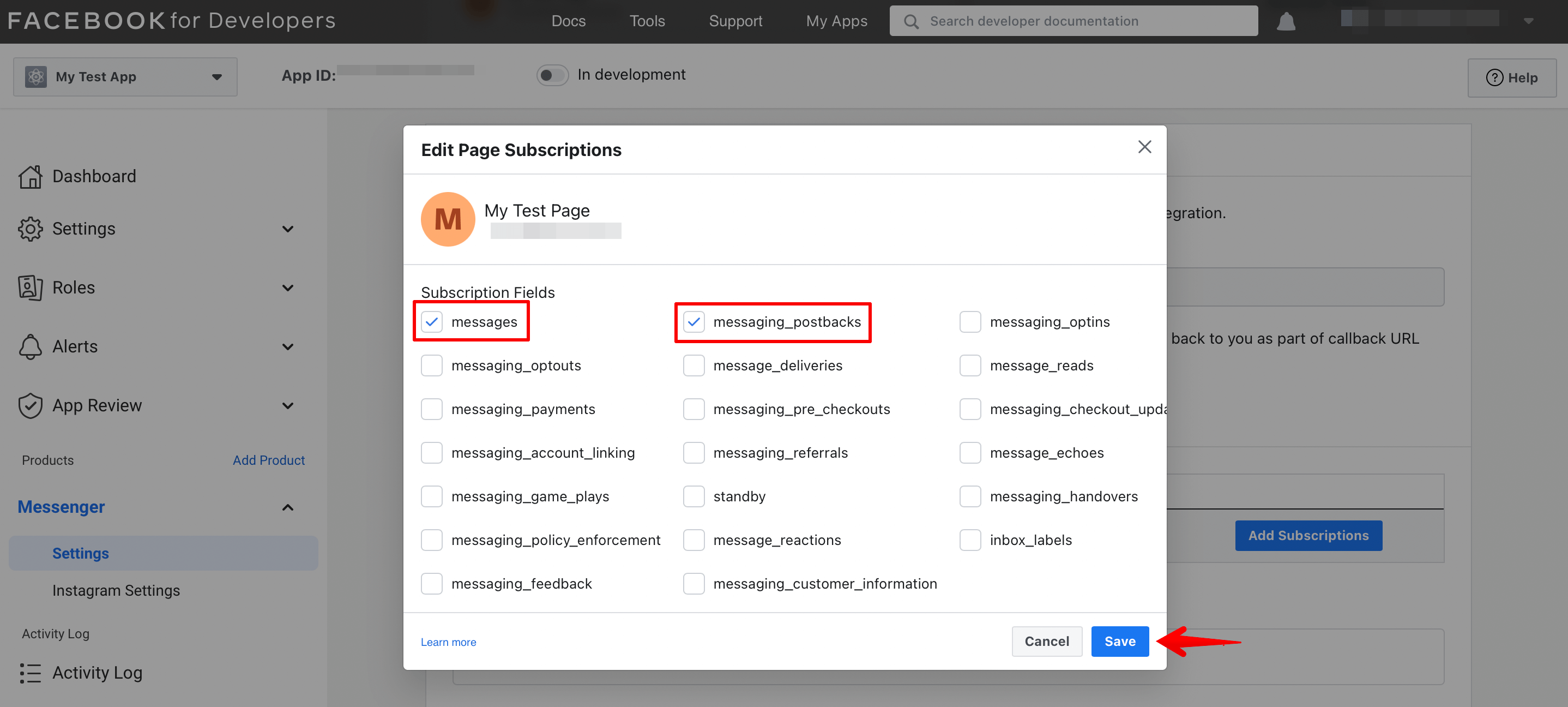Toggle the In development app status
Screen dimensions: 1568x707
coord(552,75)
